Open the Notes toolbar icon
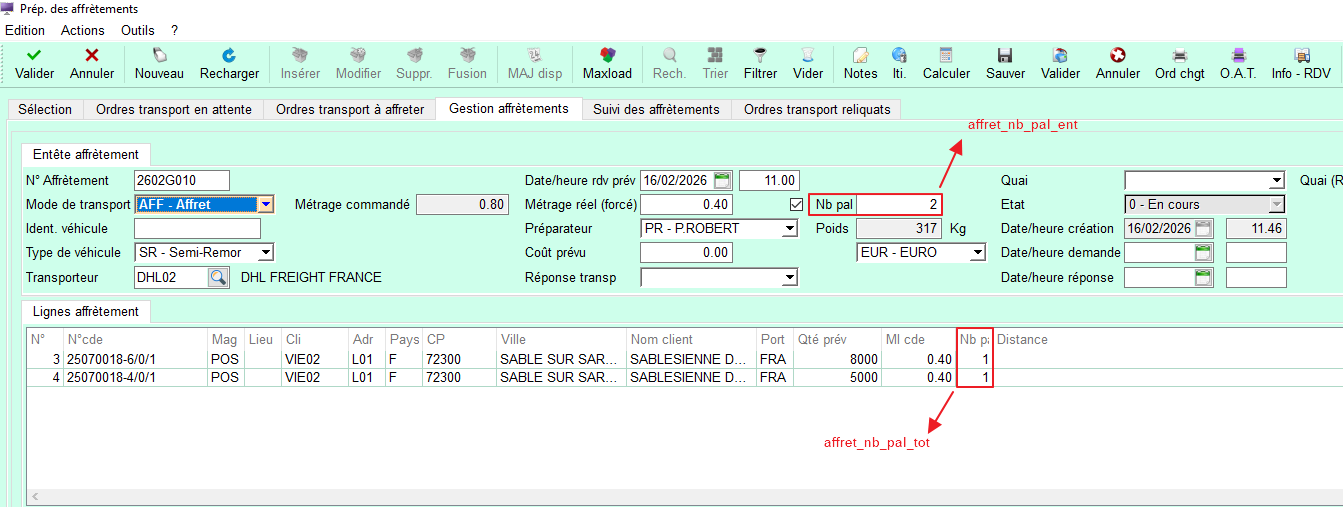 (x=860, y=56)
